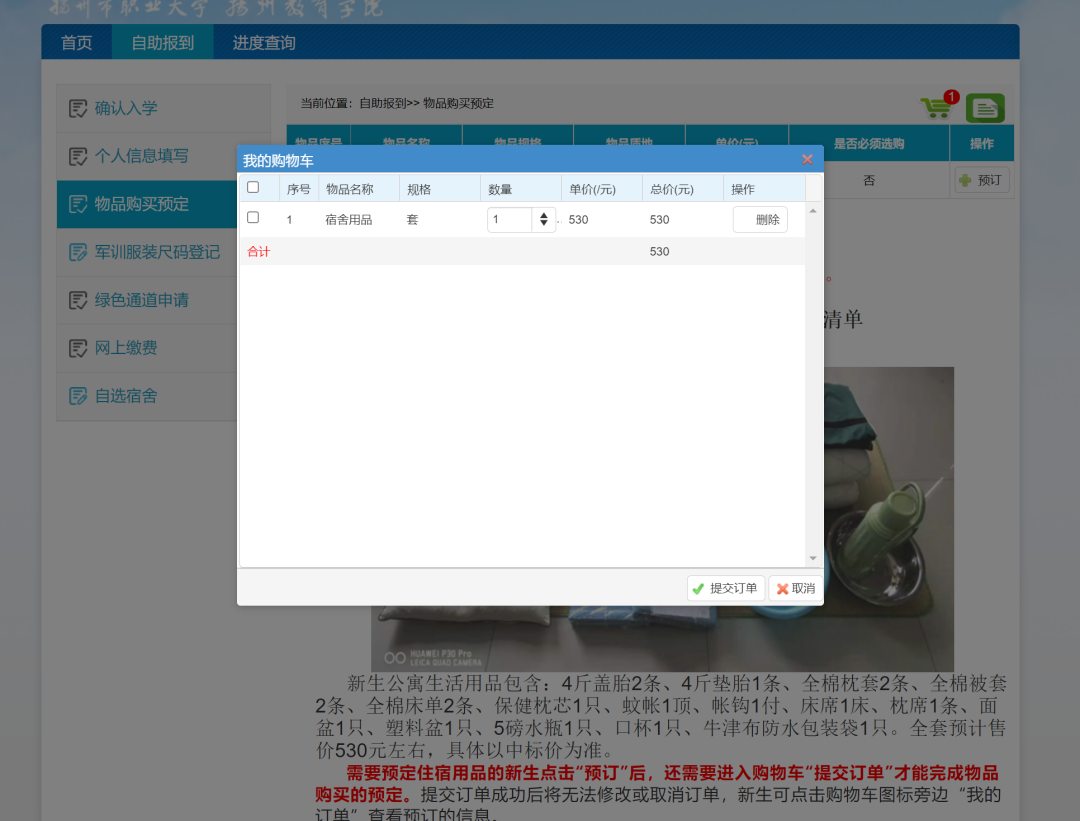The width and height of the screenshot is (1080, 821).
Task: Click the quantity input field showing 1
Action: [x=510, y=220]
